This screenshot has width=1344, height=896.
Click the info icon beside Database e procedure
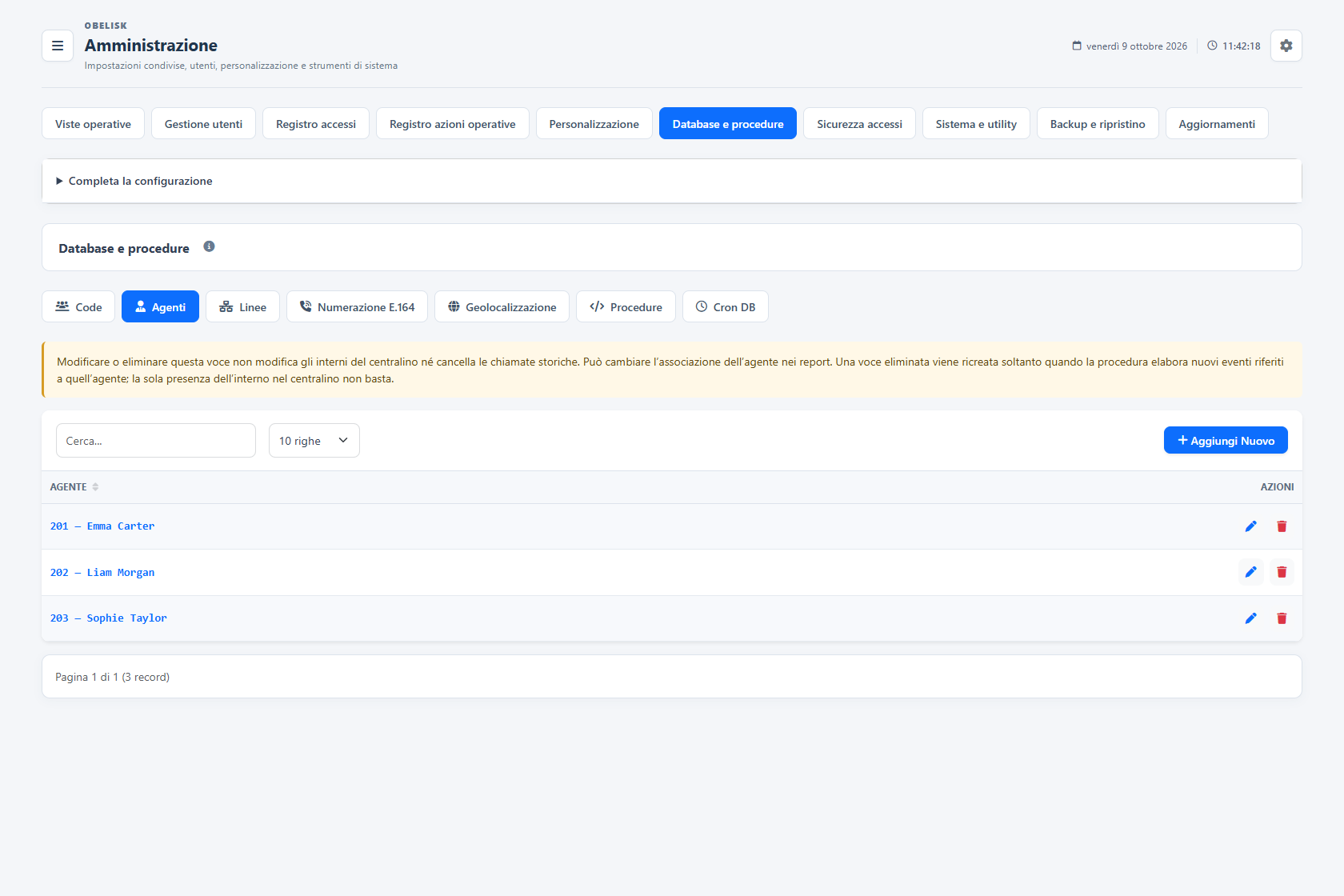pyautogui.click(x=209, y=246)
